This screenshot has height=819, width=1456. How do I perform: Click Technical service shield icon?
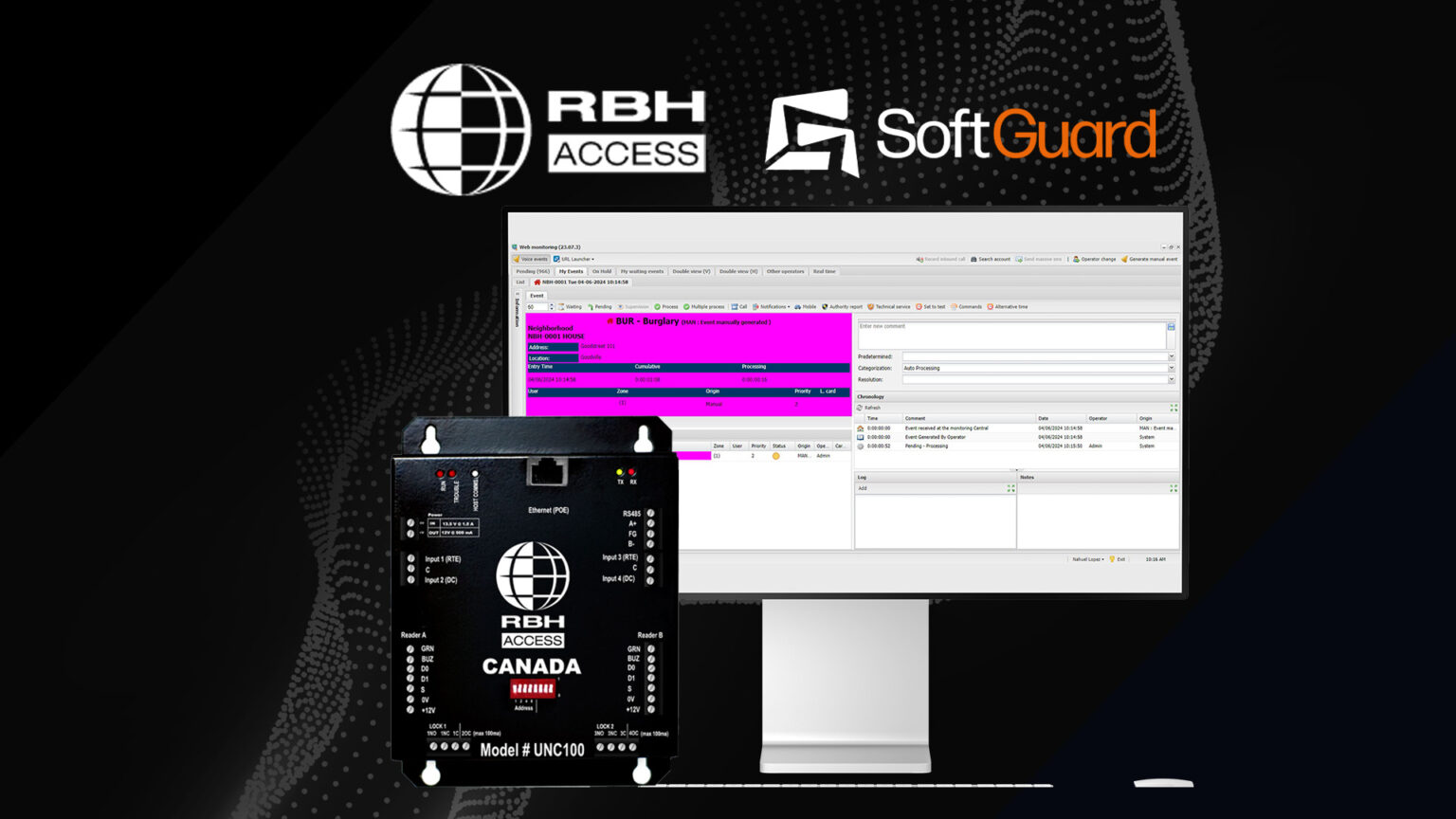pyautogui.click(x=870, y=307)
